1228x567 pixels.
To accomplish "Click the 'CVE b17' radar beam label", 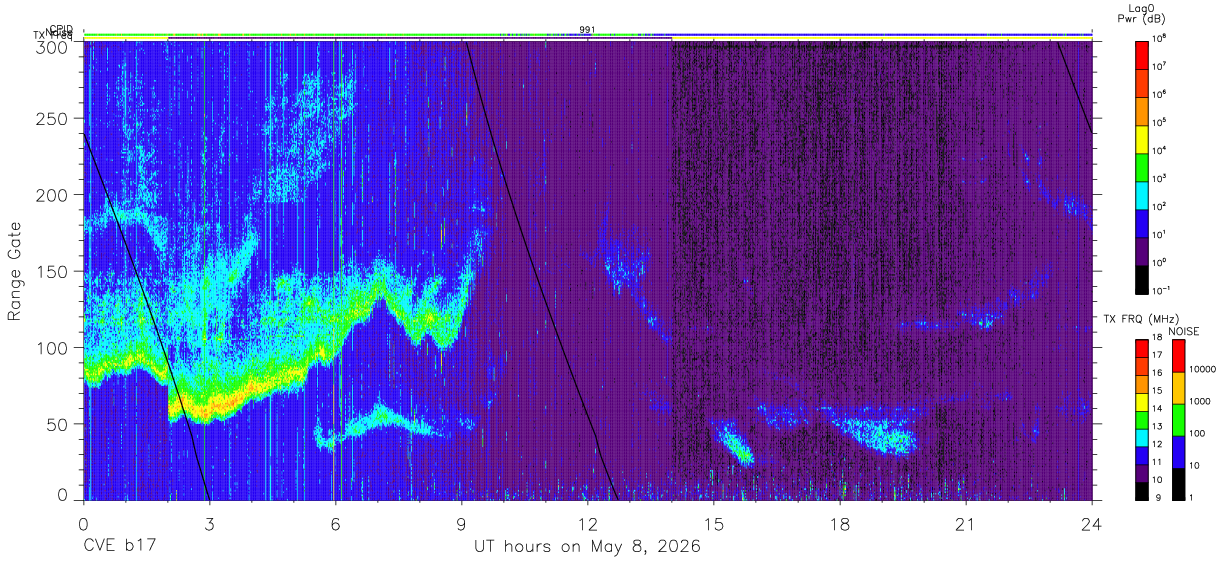I will point(119,547).
